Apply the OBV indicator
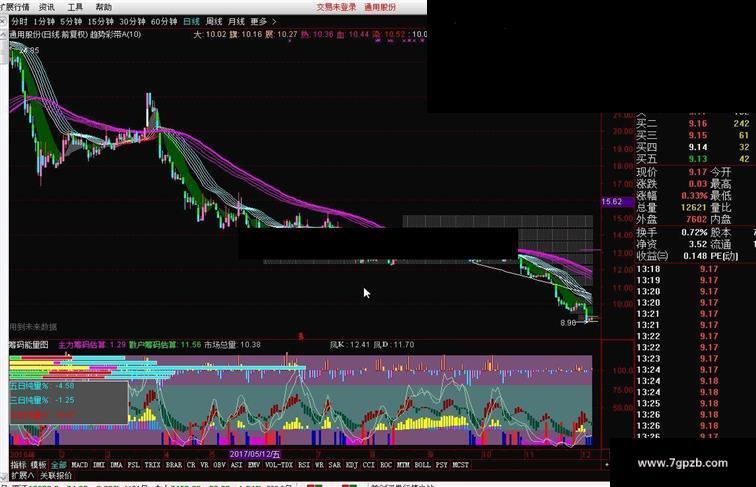 tap(219, 465)
